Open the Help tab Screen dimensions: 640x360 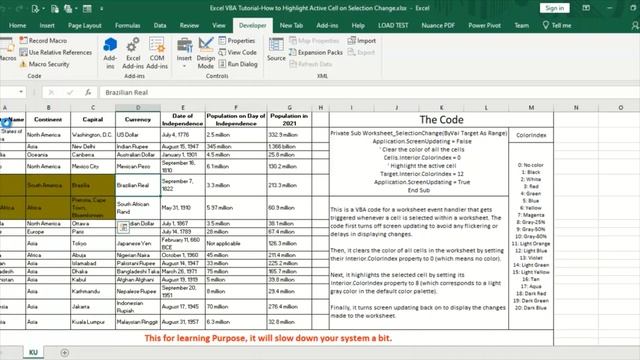[x=358, y=25]
